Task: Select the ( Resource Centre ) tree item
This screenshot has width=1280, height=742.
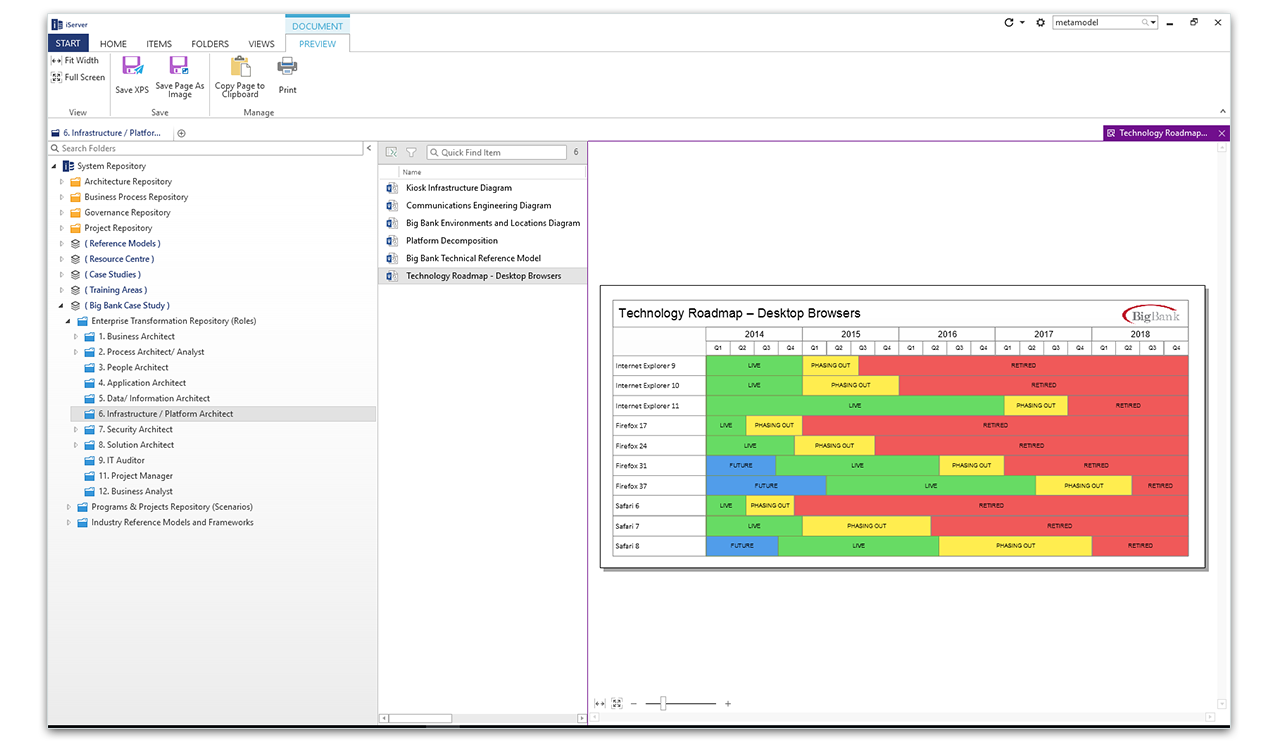Action: tap(119, 259)
